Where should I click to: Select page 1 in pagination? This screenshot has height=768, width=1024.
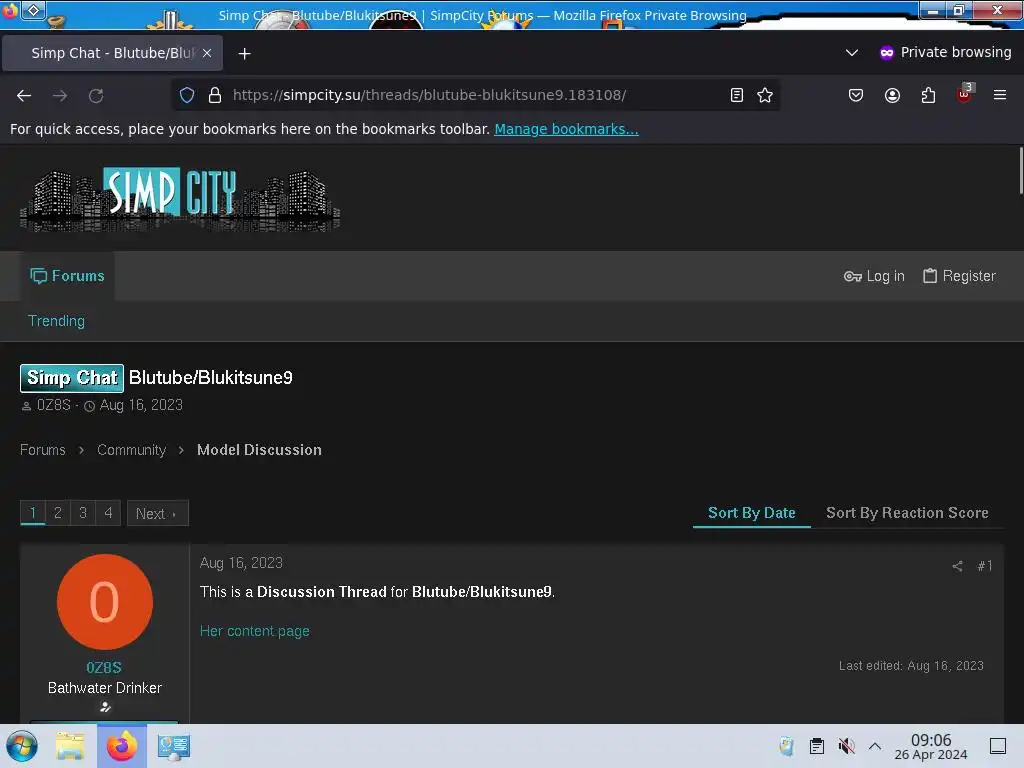[x=33, y=513]
